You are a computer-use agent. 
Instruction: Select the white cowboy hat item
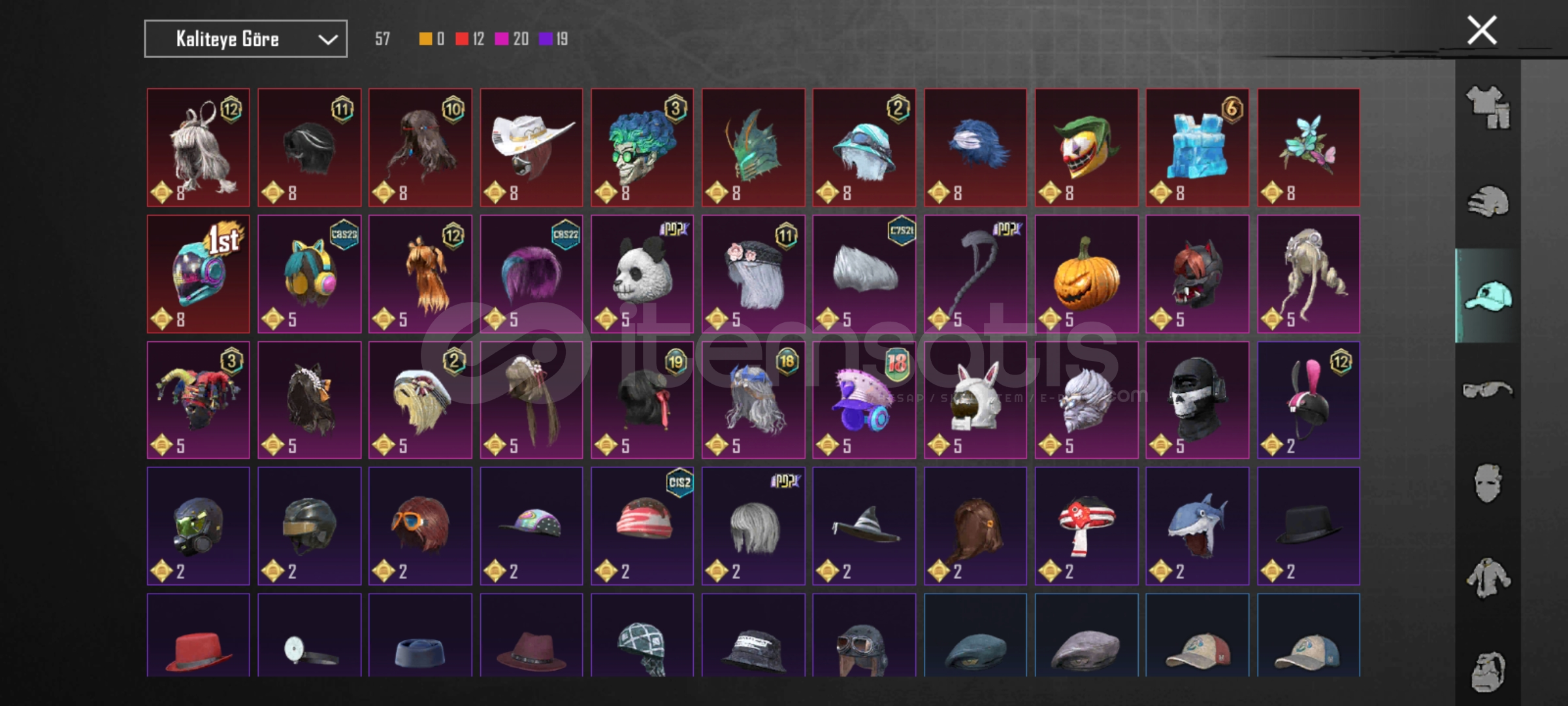pyautogui.click(x=531, y=148)
